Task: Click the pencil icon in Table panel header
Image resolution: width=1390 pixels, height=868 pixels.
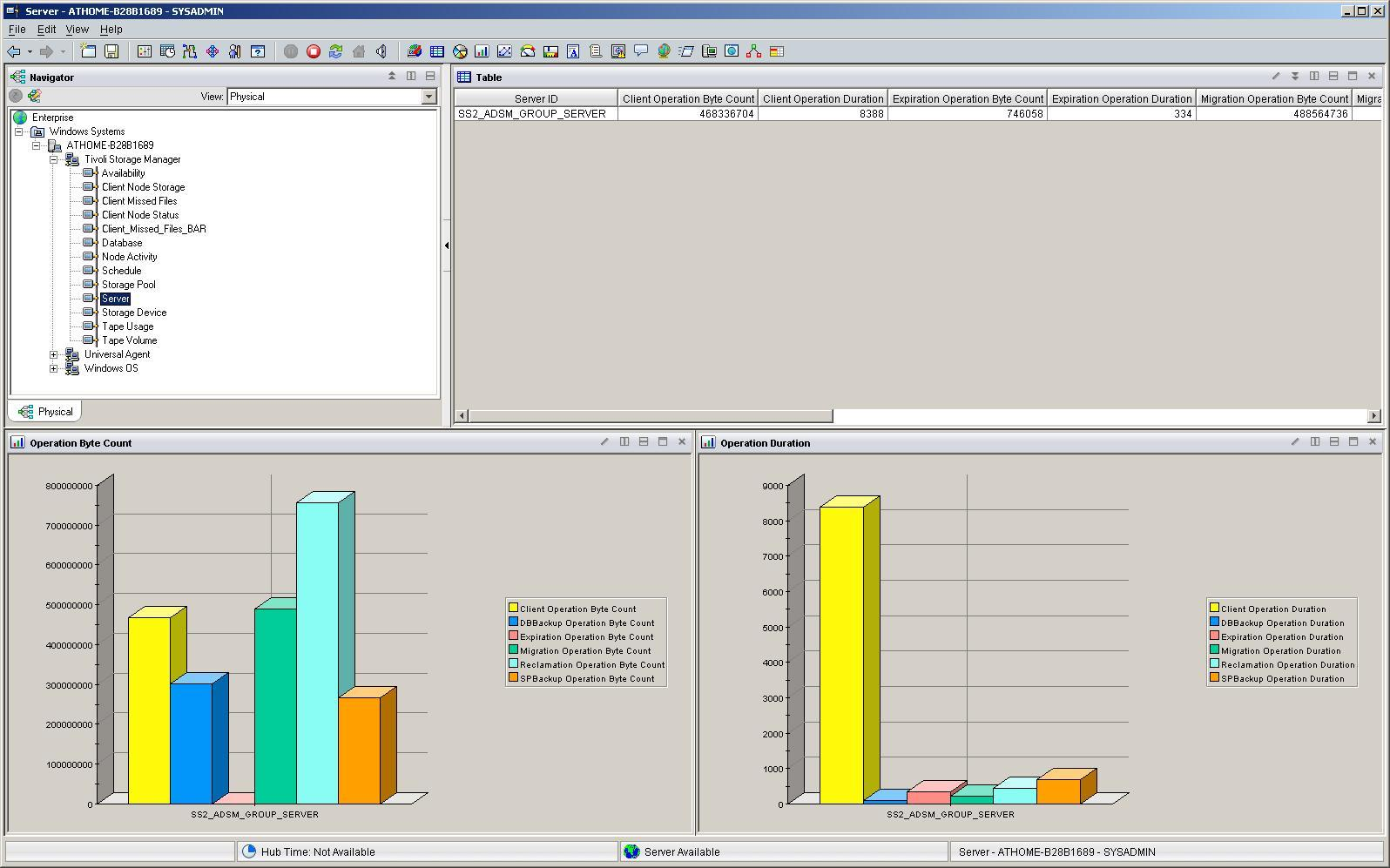Action: click(x=1276, y=77)
